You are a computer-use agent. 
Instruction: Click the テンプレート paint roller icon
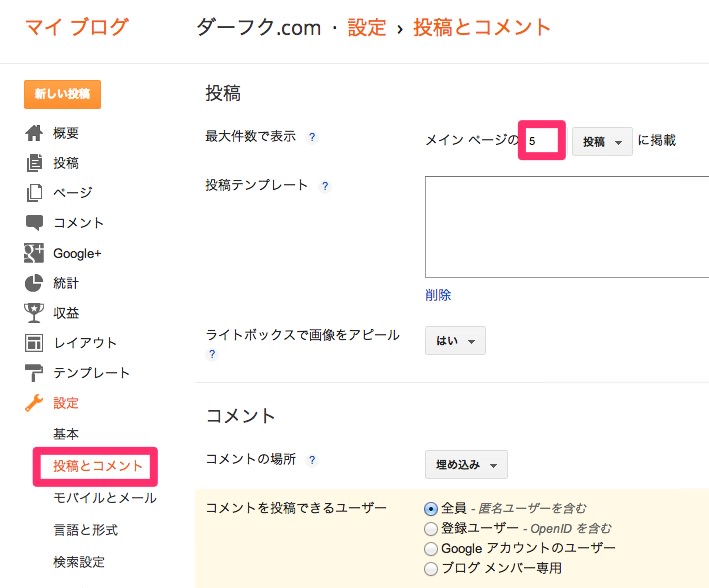click(x=34, y=373)
